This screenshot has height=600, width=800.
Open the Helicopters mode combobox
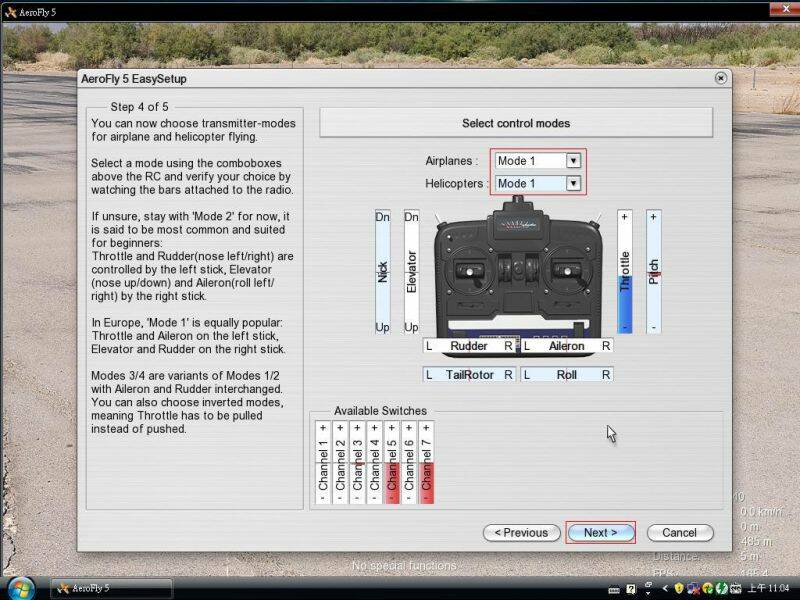pos(538,183)
